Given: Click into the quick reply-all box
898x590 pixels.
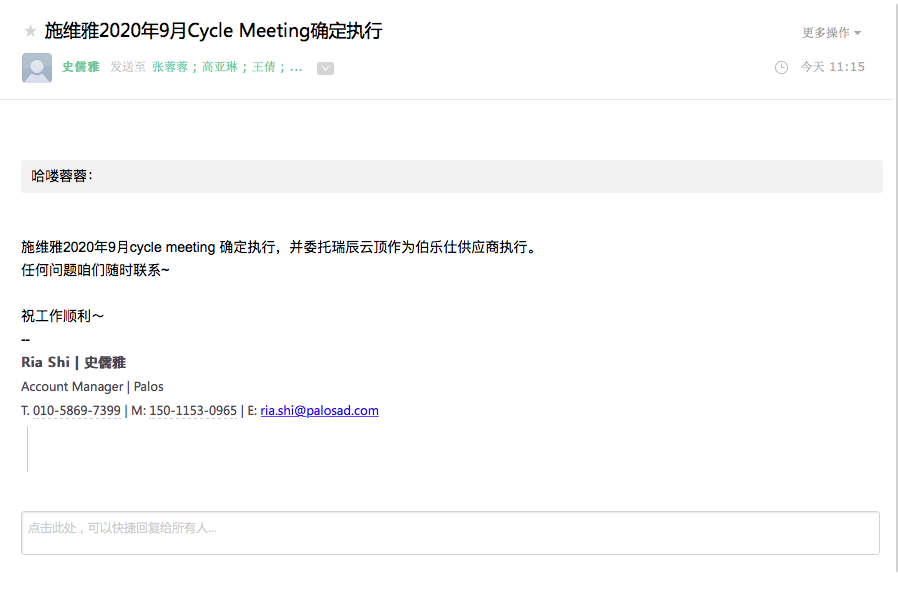Looking at the screenshot, I should pos(450,532).
